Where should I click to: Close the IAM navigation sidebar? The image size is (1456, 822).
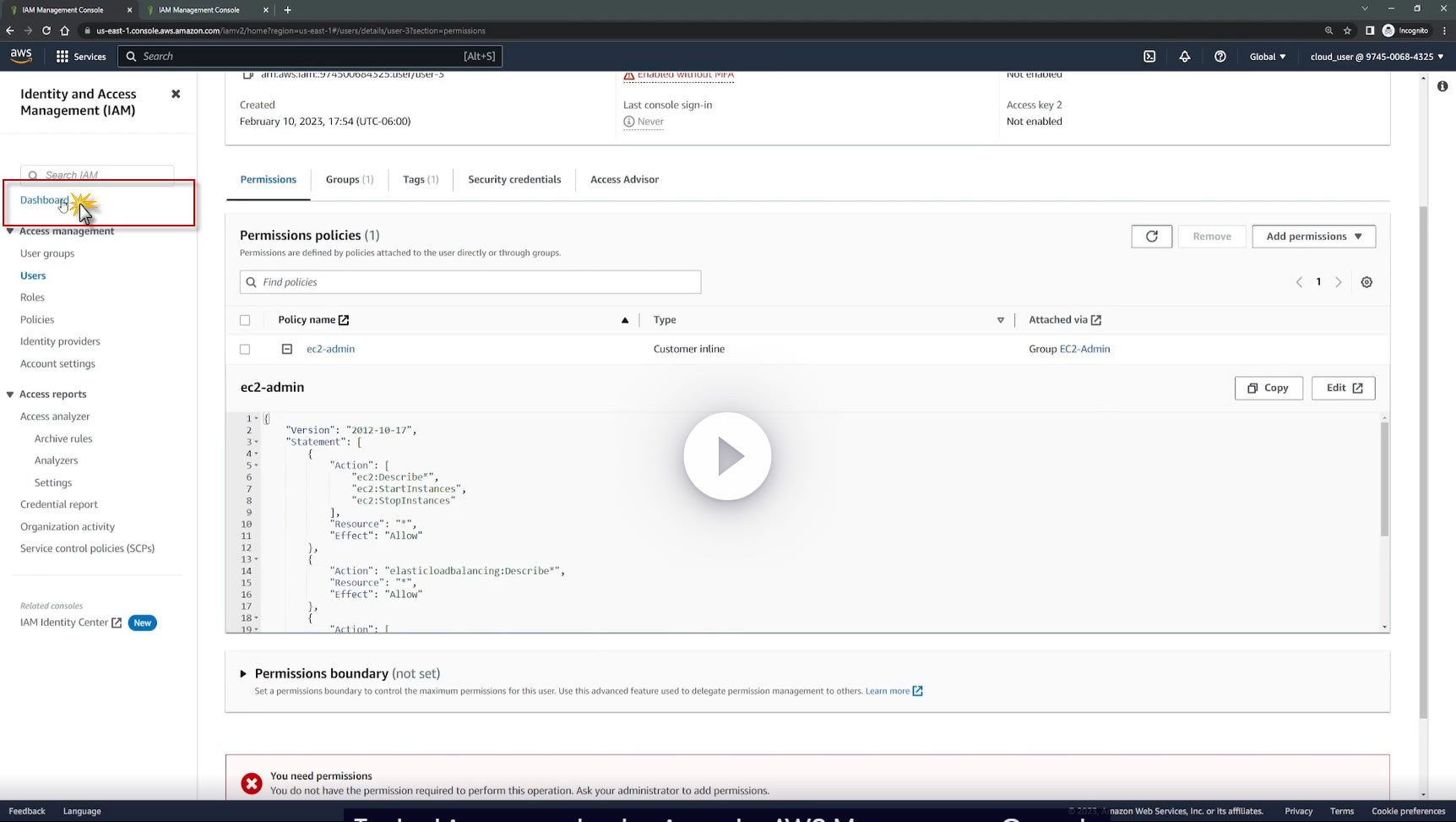tap(176, 94)
